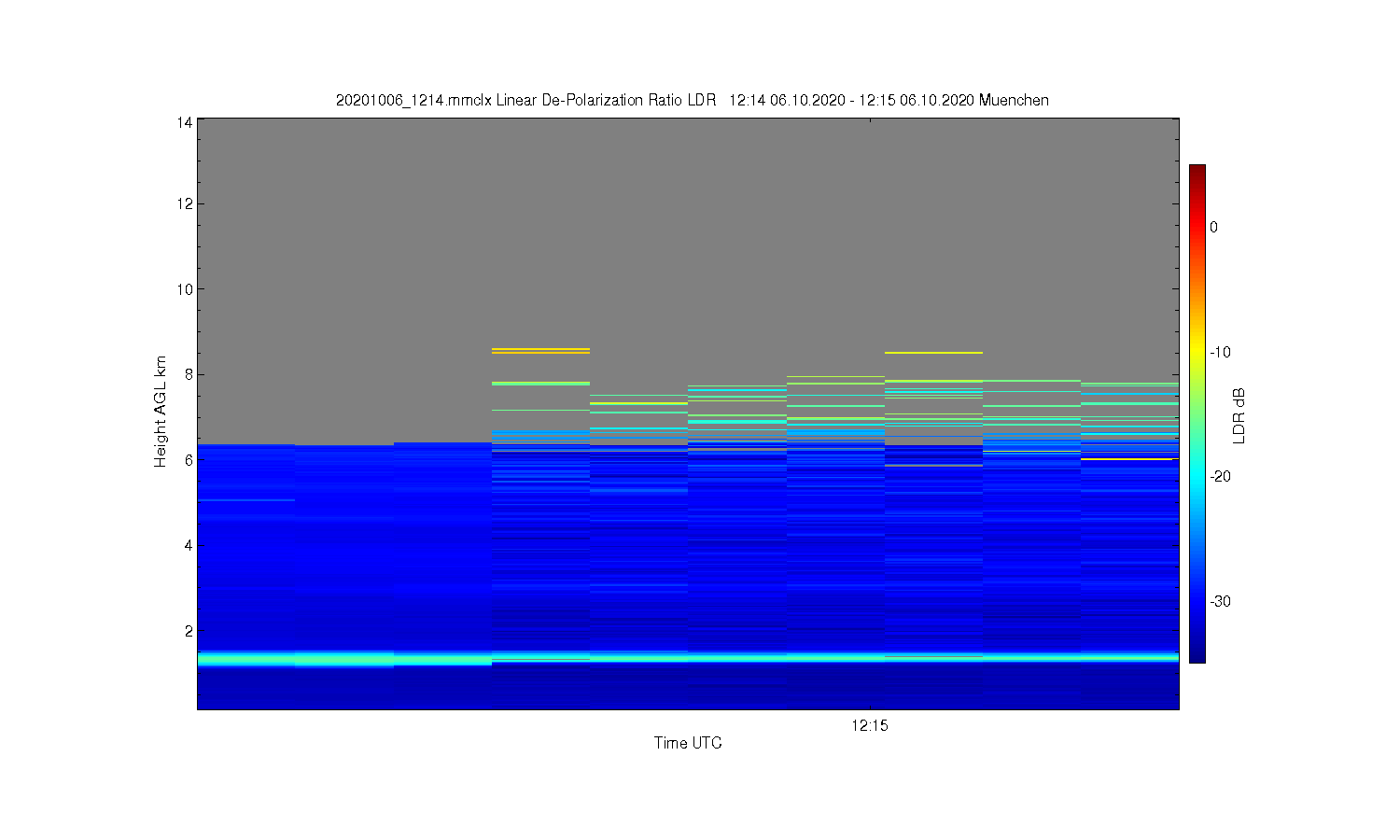Select the 12:15 time tick label

click(x=869, y=725)
